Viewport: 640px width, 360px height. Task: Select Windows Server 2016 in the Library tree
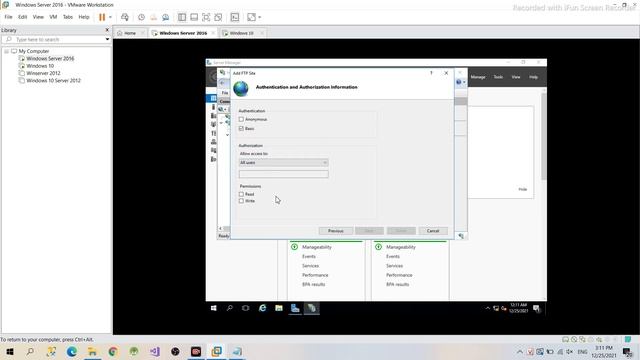(50, 59)
